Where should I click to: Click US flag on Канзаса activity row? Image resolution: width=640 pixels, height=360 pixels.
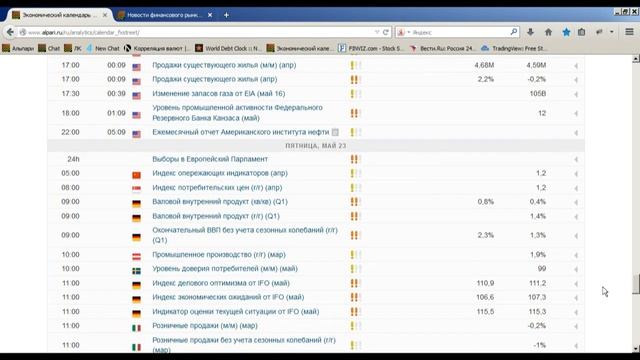coord(136,115)
